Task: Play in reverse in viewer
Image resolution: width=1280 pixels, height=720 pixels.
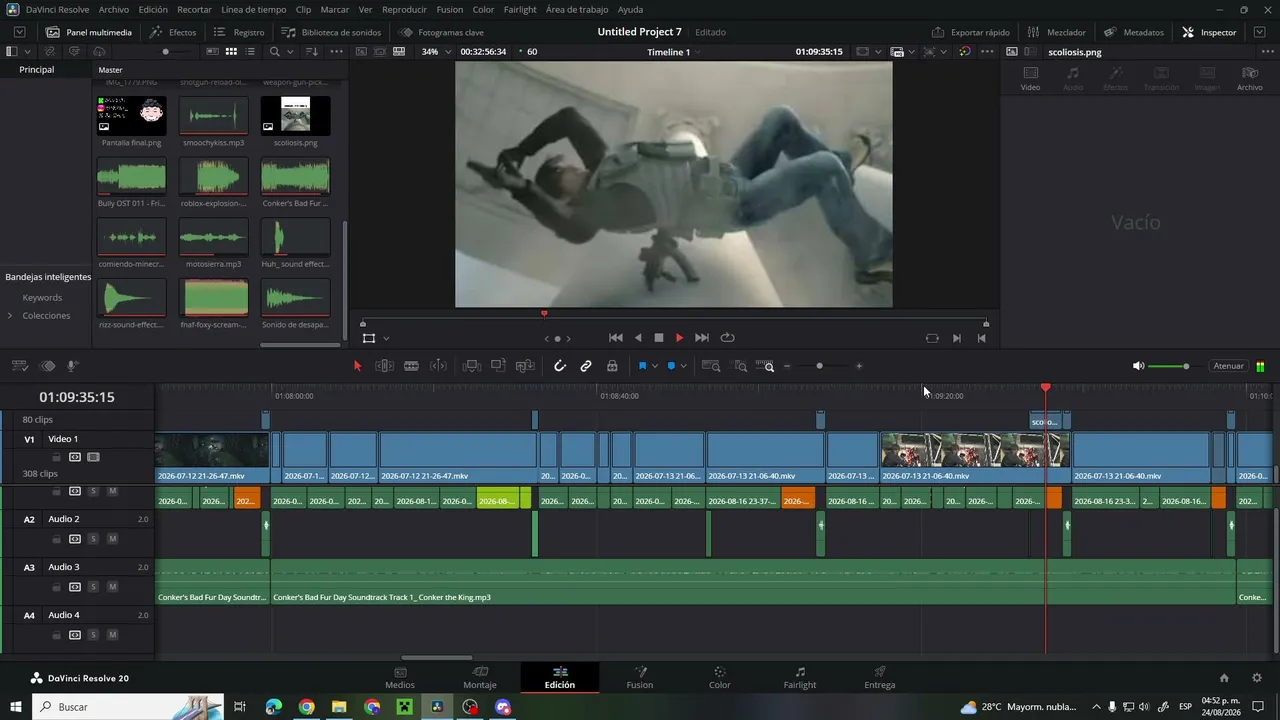Action: [638, 338]
